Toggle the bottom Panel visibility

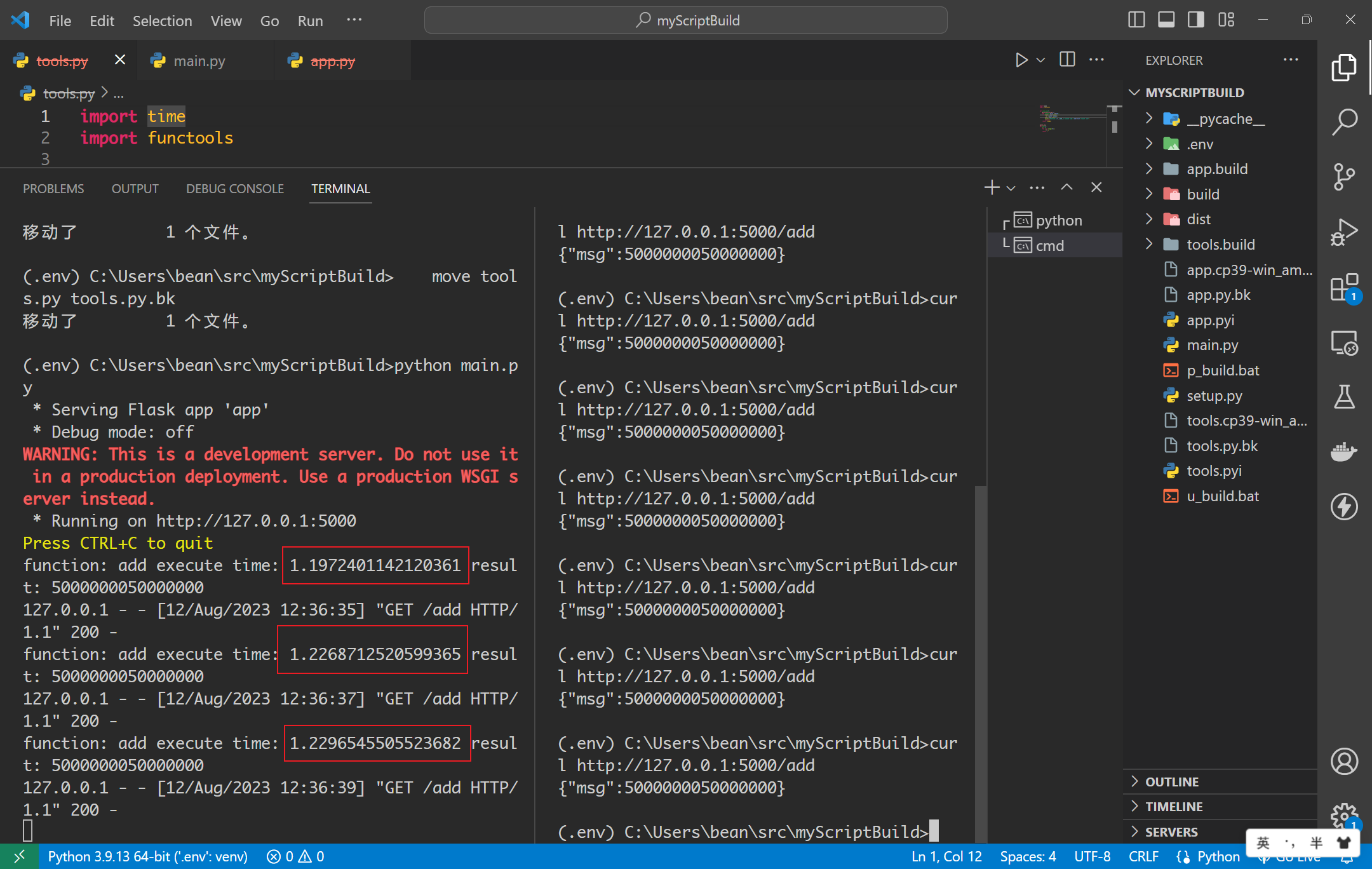(x=1166, y=20)
